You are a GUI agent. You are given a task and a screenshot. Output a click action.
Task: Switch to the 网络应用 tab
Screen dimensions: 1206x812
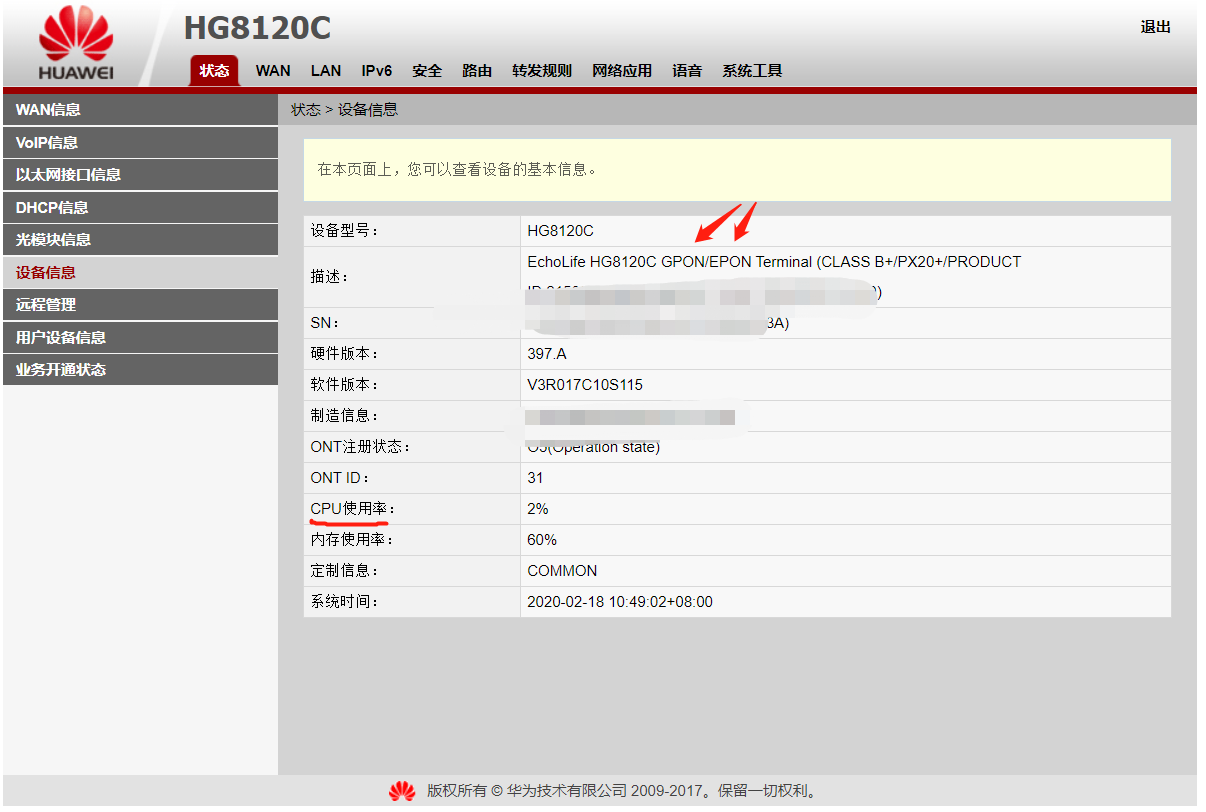tap(622, 71)
